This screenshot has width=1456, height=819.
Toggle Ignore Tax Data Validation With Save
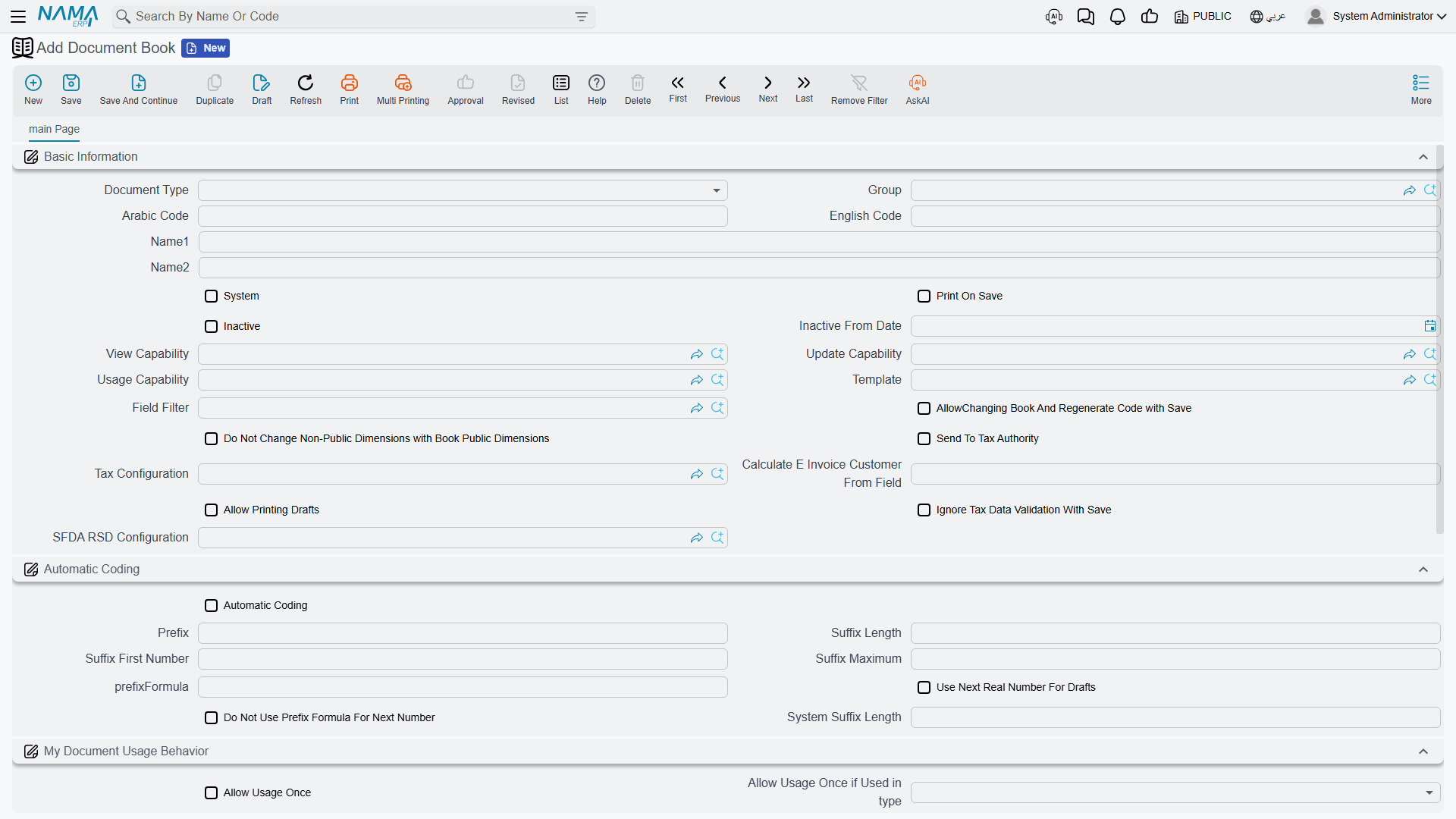[x=924, y=510]
